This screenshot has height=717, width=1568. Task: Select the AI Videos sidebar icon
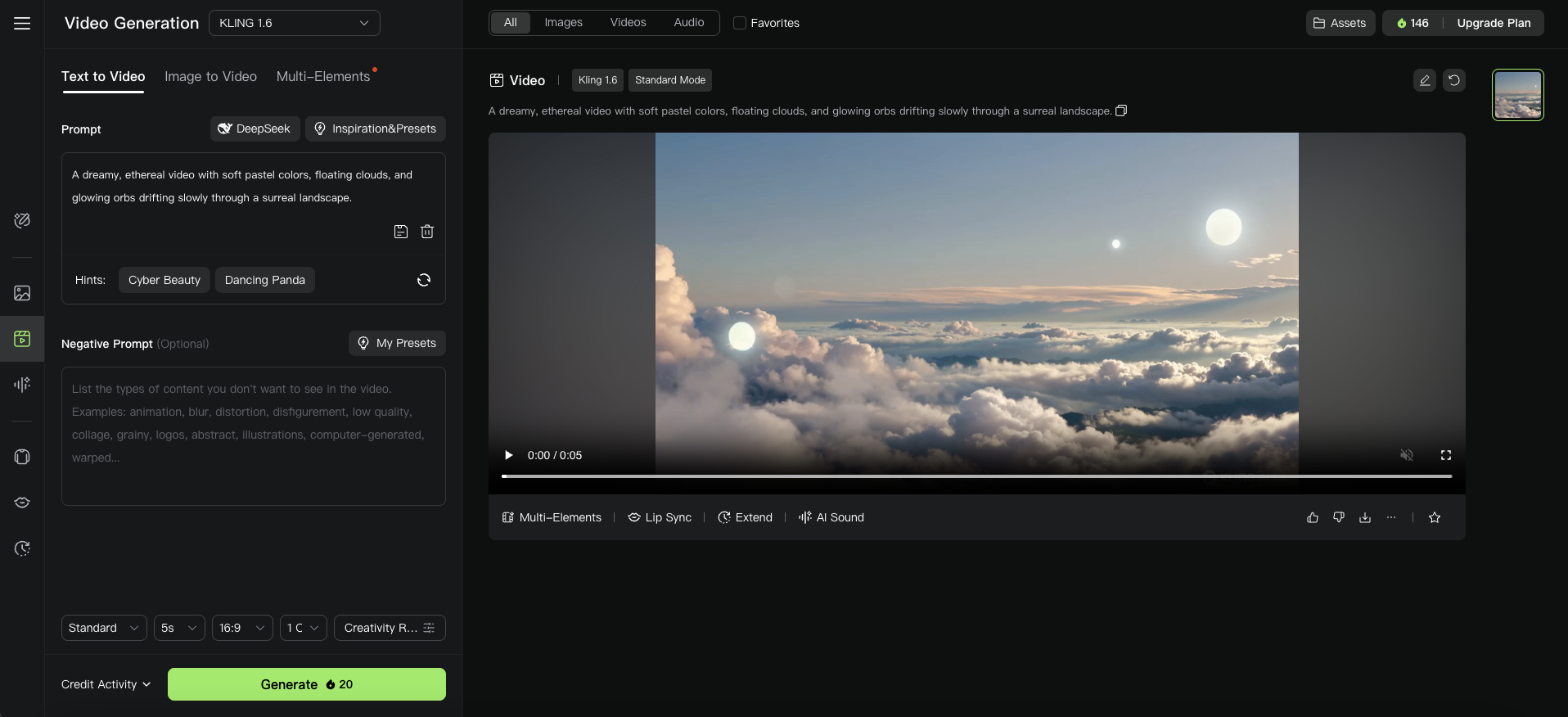(22, 339)
